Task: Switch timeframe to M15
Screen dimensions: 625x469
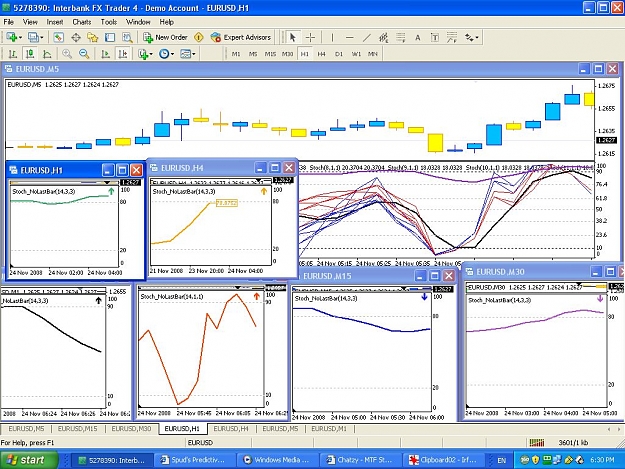Action: [270, 54]
